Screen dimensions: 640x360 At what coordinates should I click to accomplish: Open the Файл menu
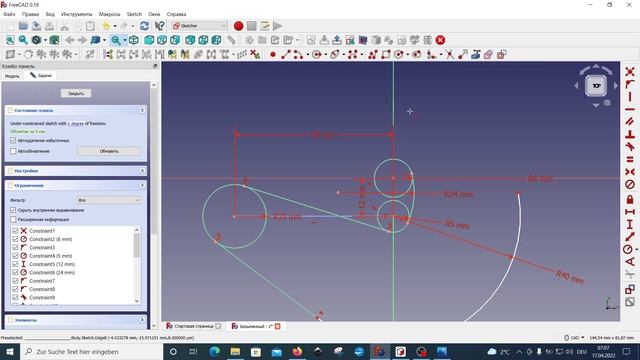click(9, 14)
